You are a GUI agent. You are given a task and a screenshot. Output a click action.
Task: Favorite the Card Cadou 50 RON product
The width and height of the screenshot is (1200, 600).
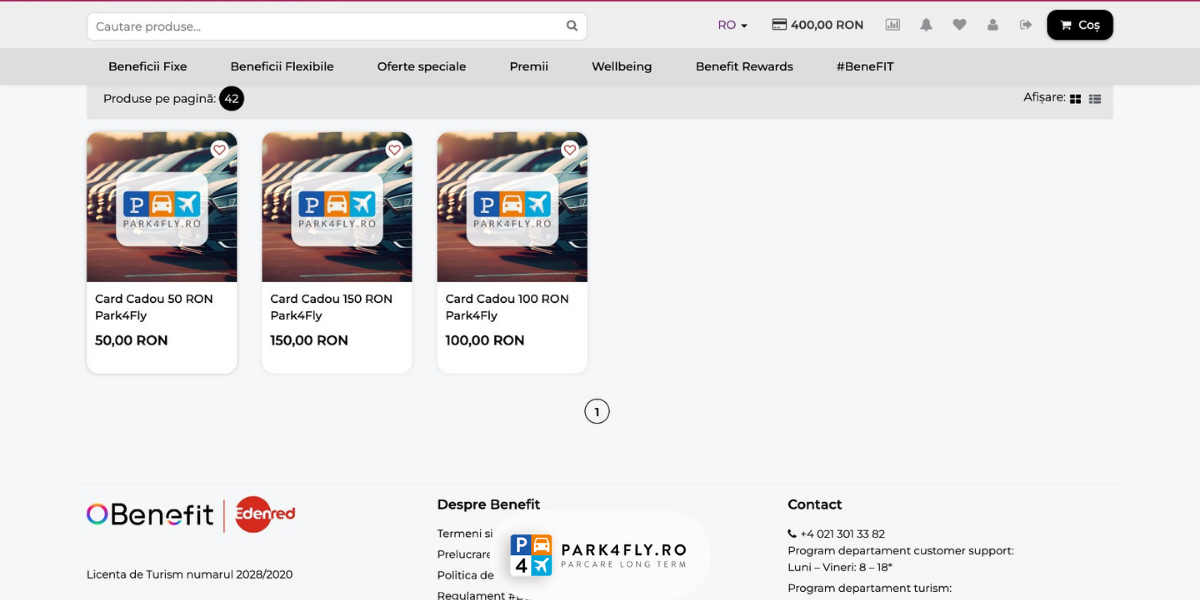(219, 150)
